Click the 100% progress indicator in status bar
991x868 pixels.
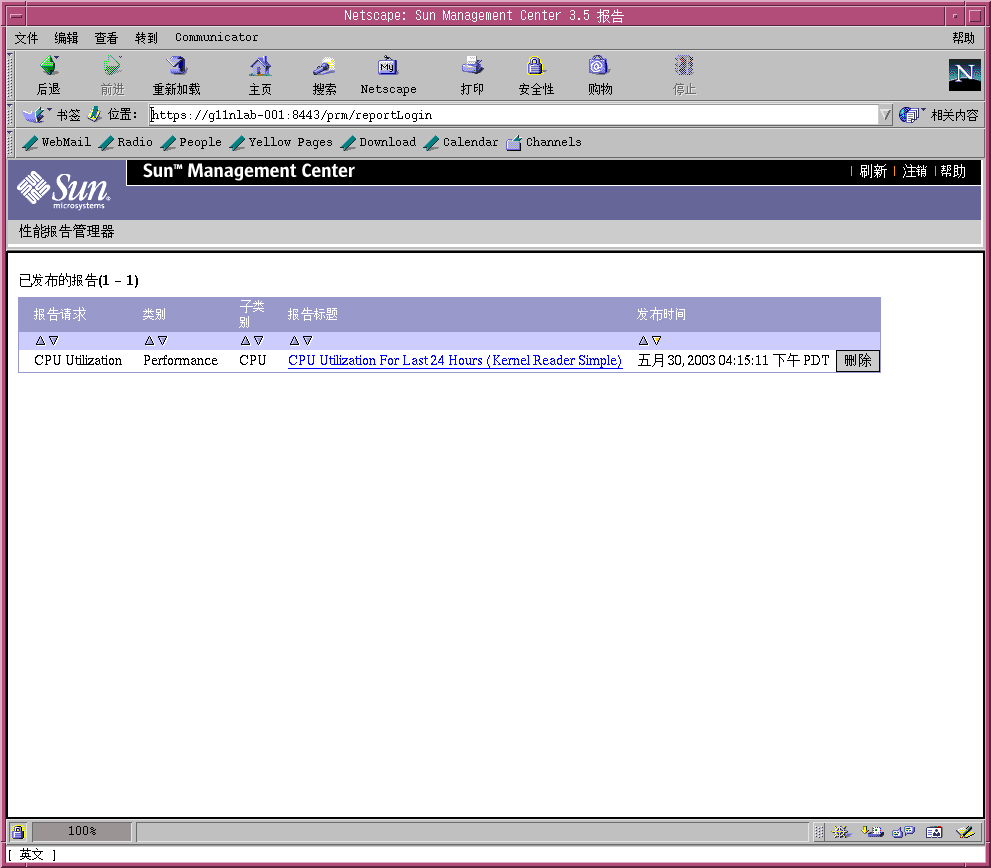(82, 831)
